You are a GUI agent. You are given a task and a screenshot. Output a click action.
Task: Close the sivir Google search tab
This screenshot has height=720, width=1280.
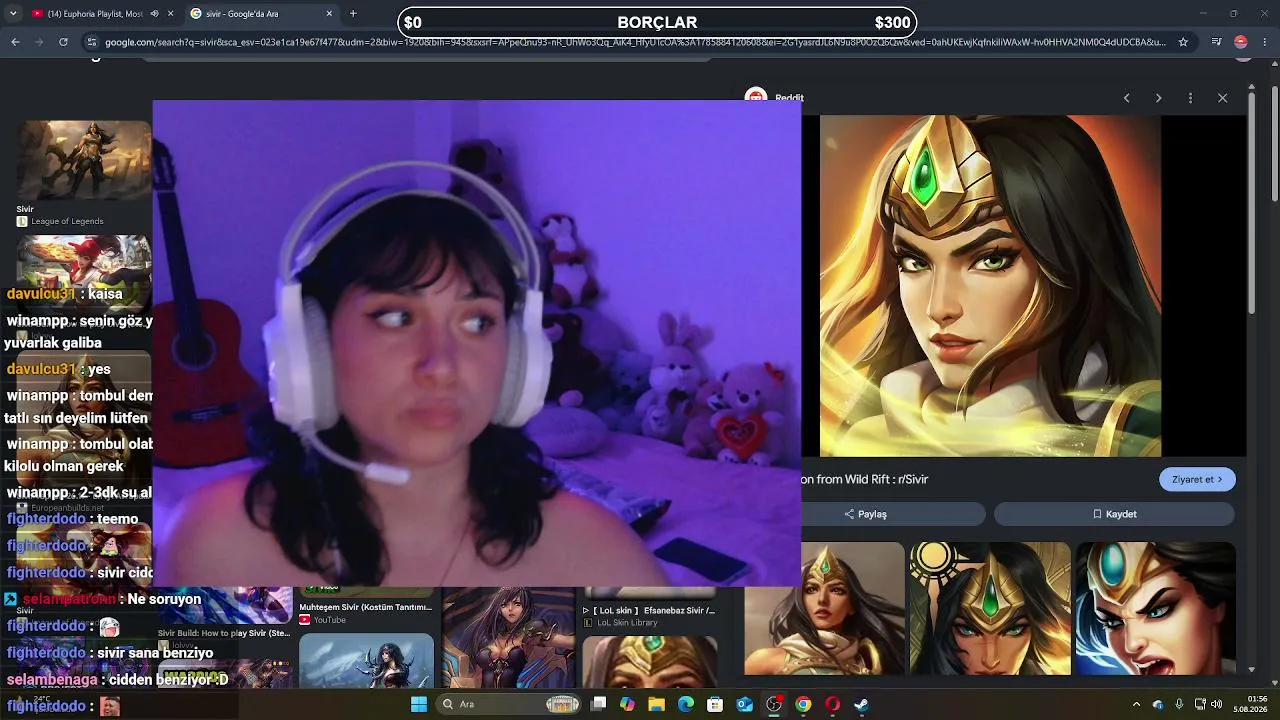pyautogui.click(x=329, y=14)
